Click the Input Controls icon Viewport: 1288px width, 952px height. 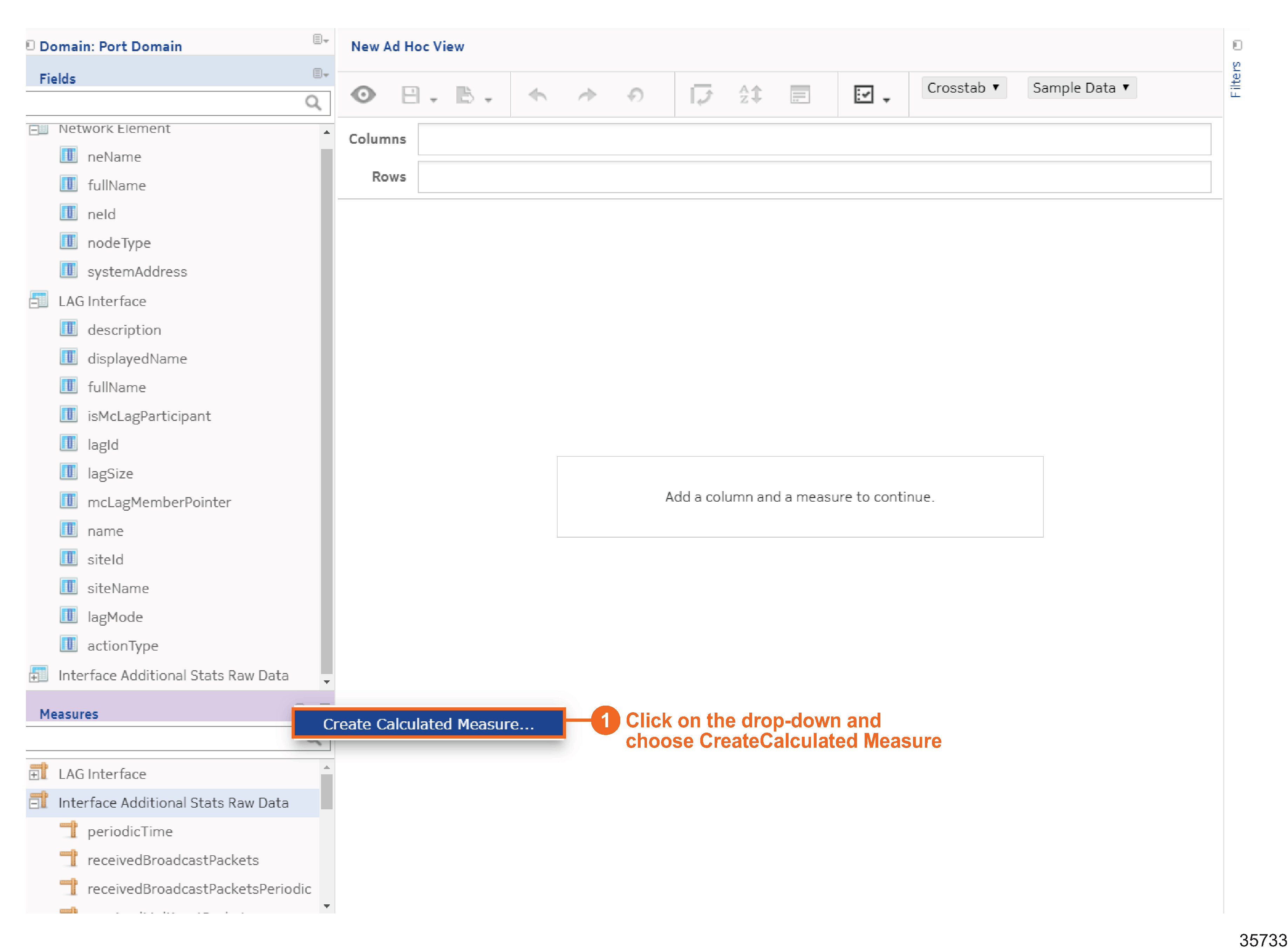pyautogui.click(x=800, y=95)
